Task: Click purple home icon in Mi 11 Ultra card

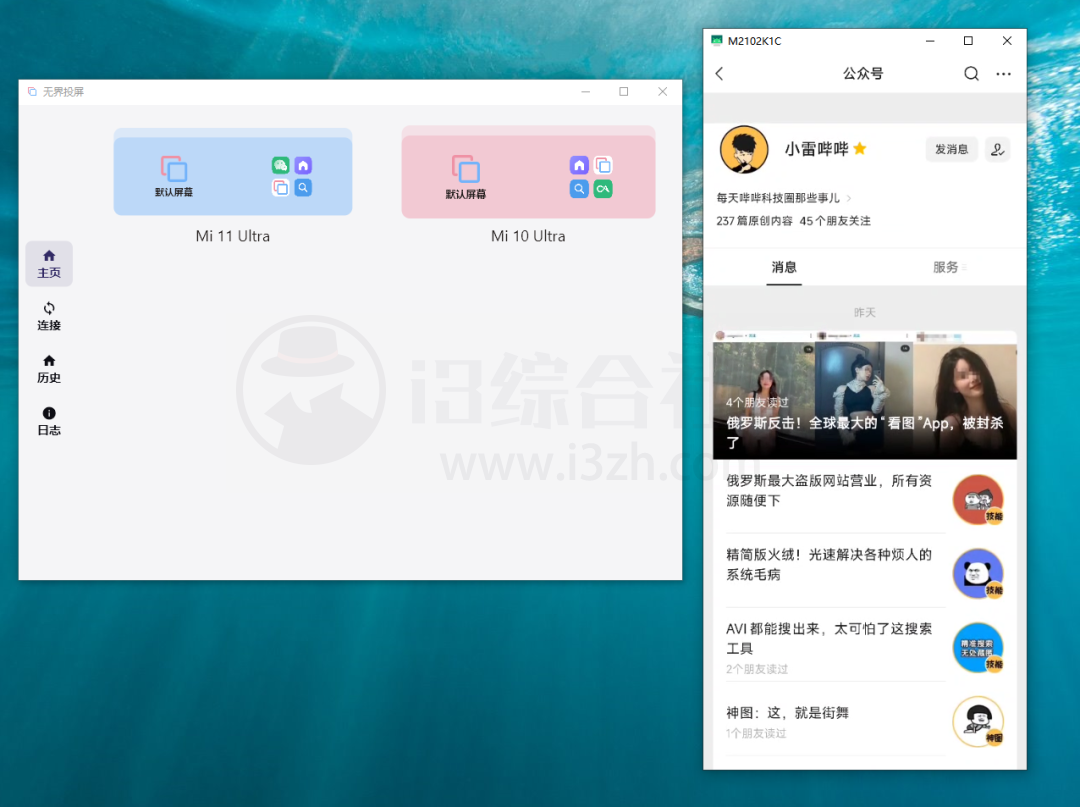Action: tap(303, 165)
